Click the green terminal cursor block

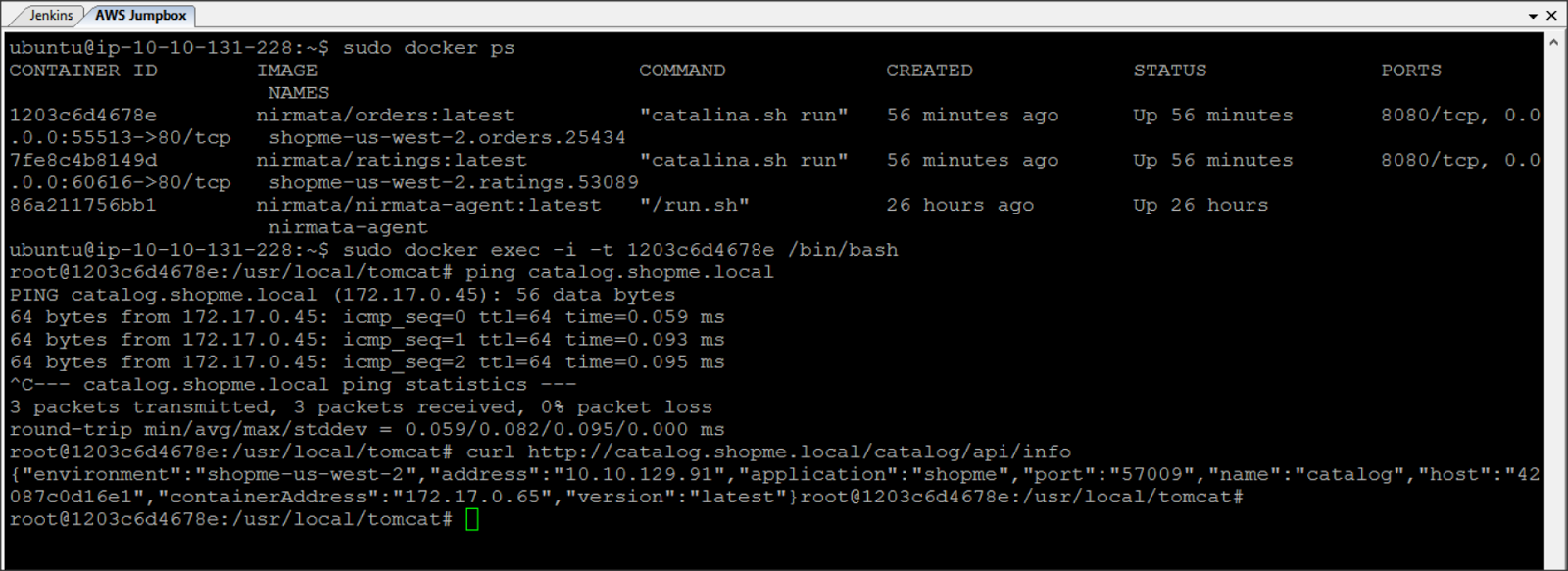click(471, 518)
